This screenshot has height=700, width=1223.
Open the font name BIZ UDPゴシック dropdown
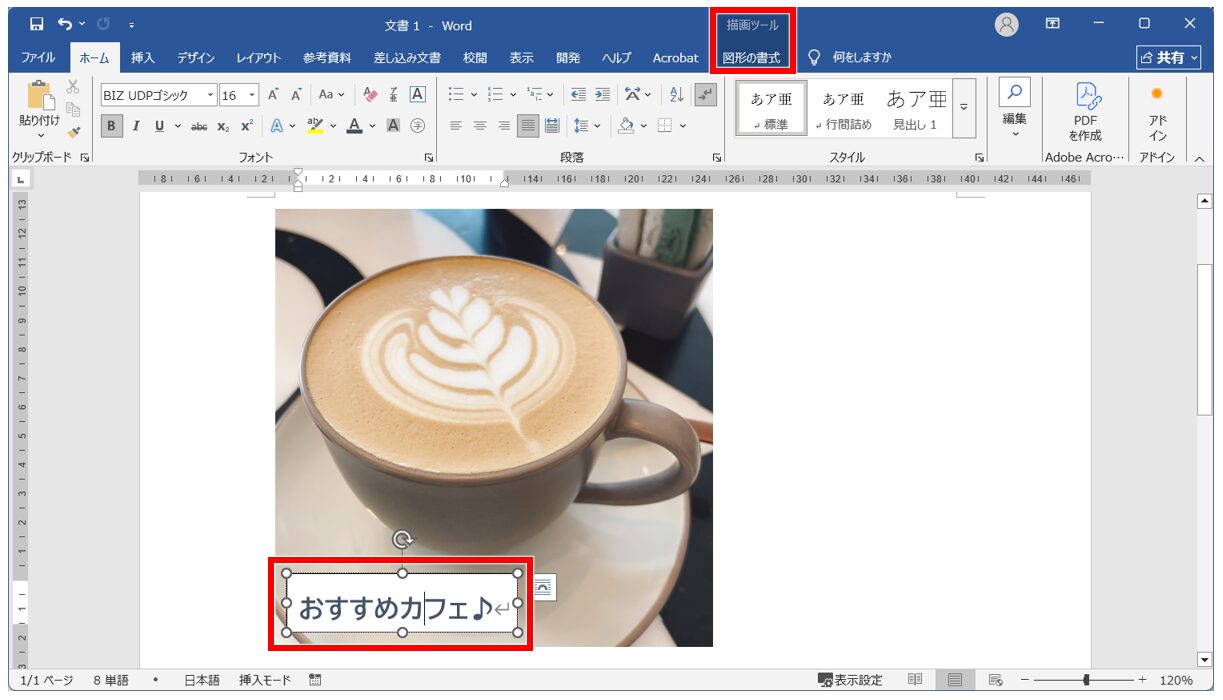coord(211,96)
